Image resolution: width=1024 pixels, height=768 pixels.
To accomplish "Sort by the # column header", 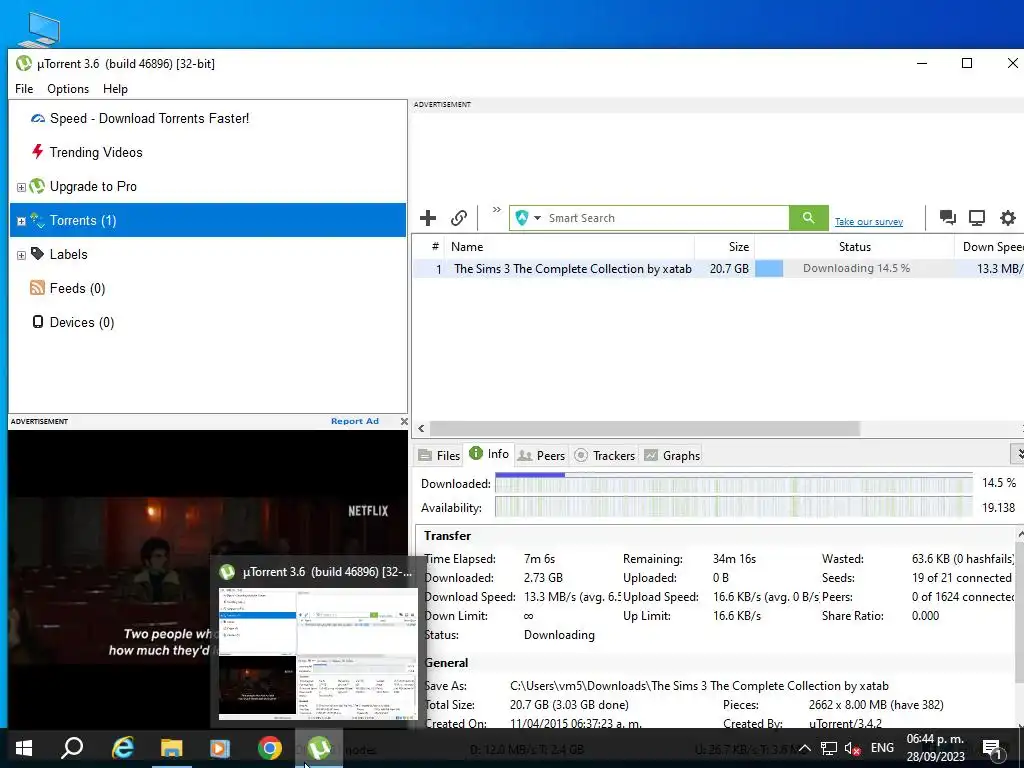I will tap(435, 246).
